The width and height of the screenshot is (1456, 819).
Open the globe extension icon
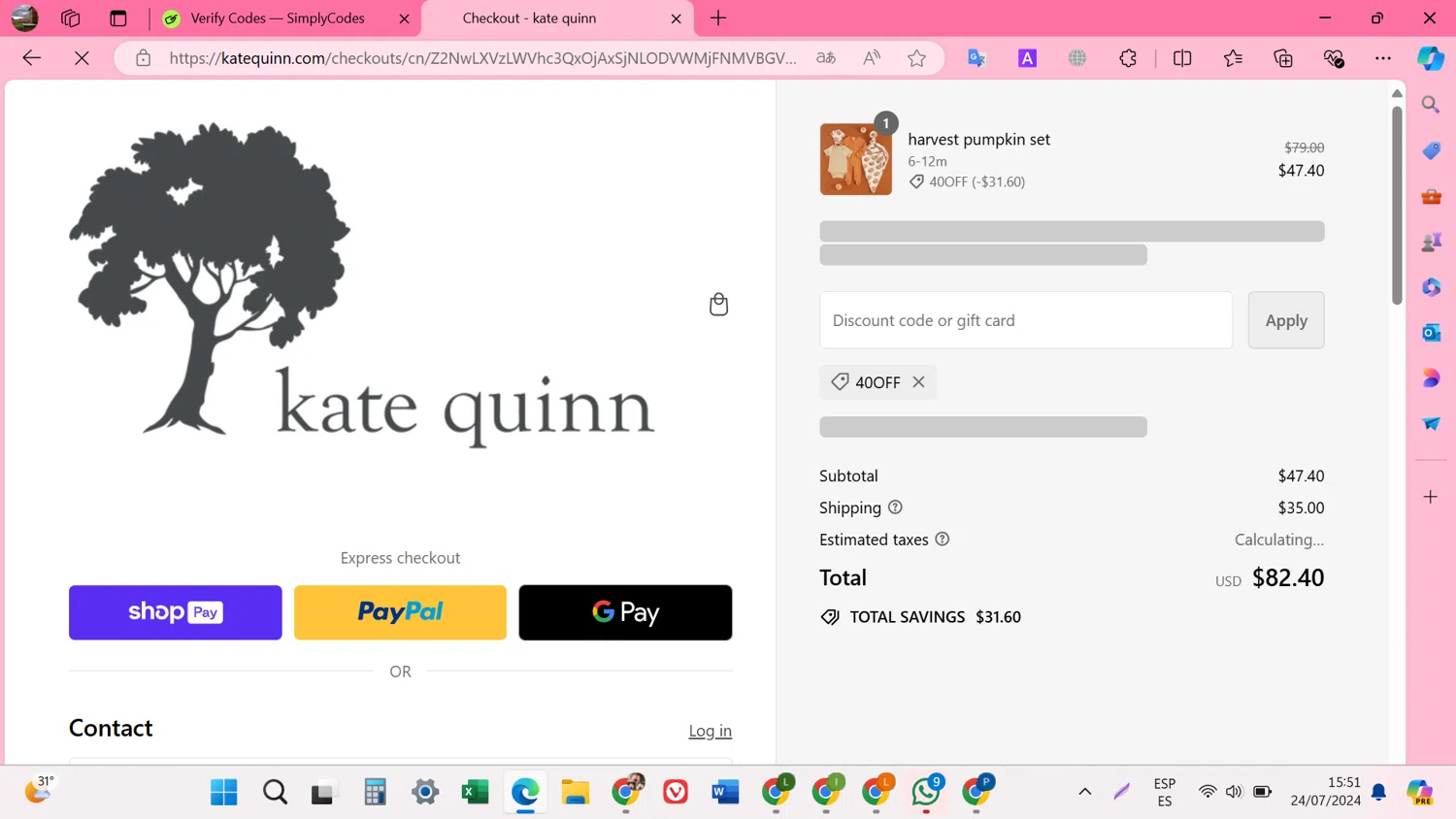coord(1077,58)
